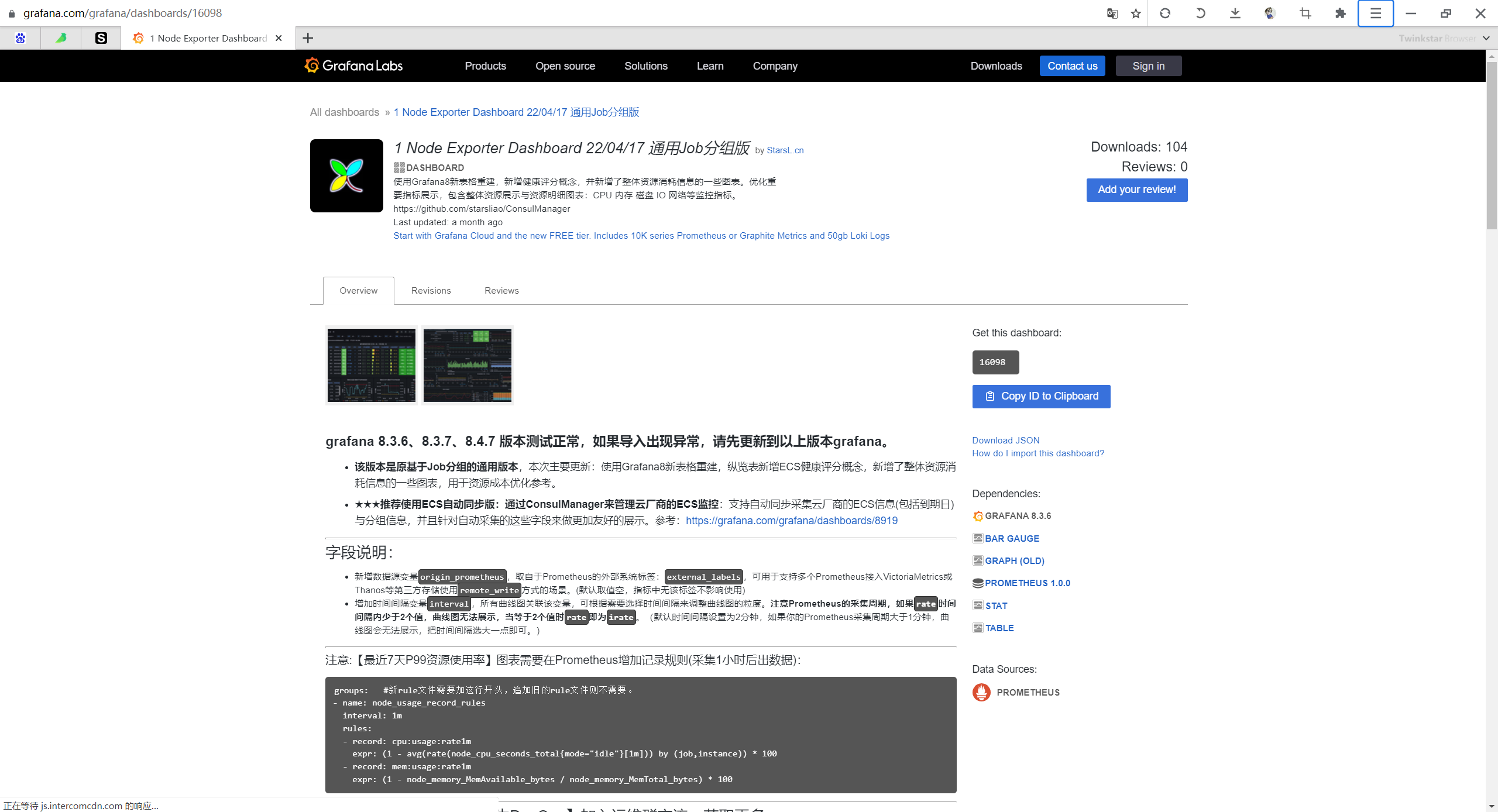Open the GRAPH (OLD) dependency link
This screenshot has width=1498, height=812.
coord(1015,561)
